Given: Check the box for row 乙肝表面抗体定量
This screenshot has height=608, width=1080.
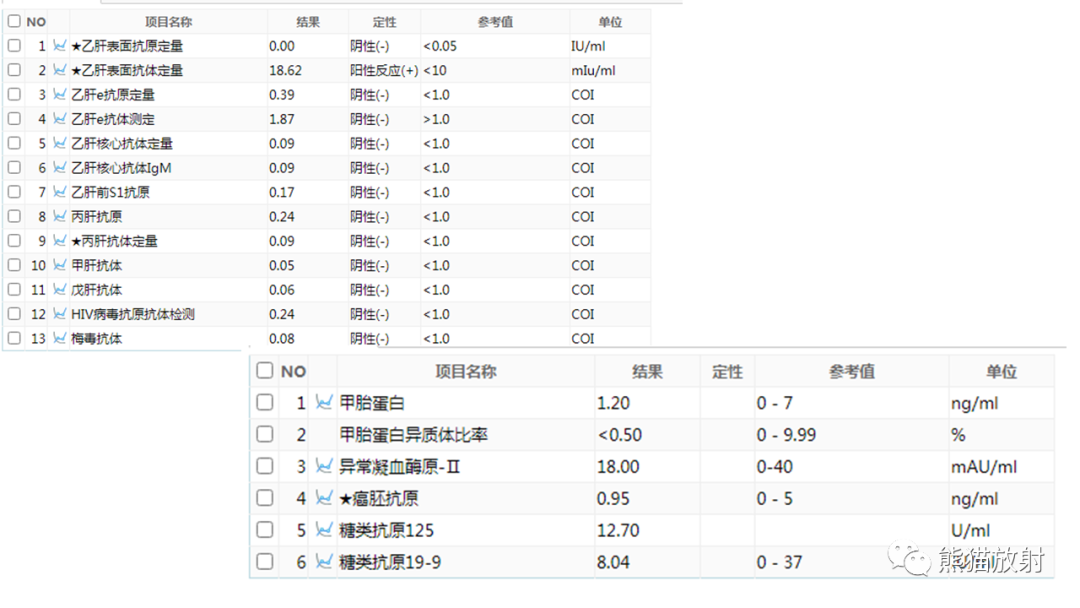Looking at the screenshot, I should [14, 70].
